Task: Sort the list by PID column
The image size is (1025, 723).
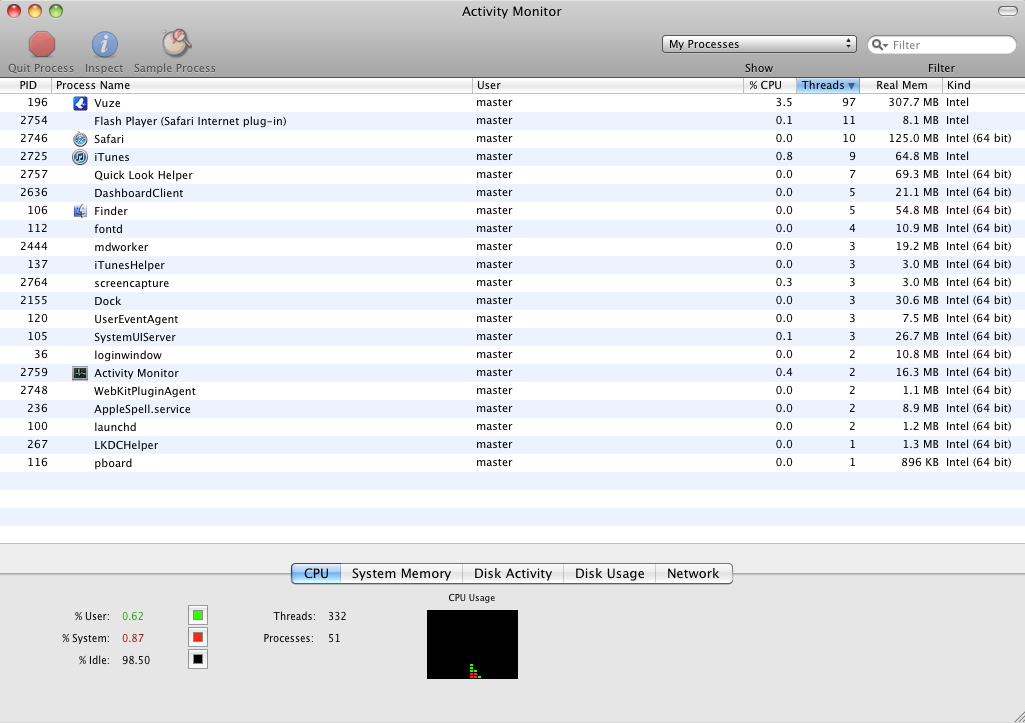Action: (27, 85)
